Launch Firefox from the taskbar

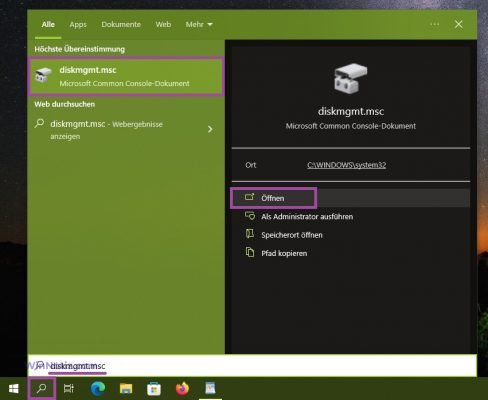182,389
